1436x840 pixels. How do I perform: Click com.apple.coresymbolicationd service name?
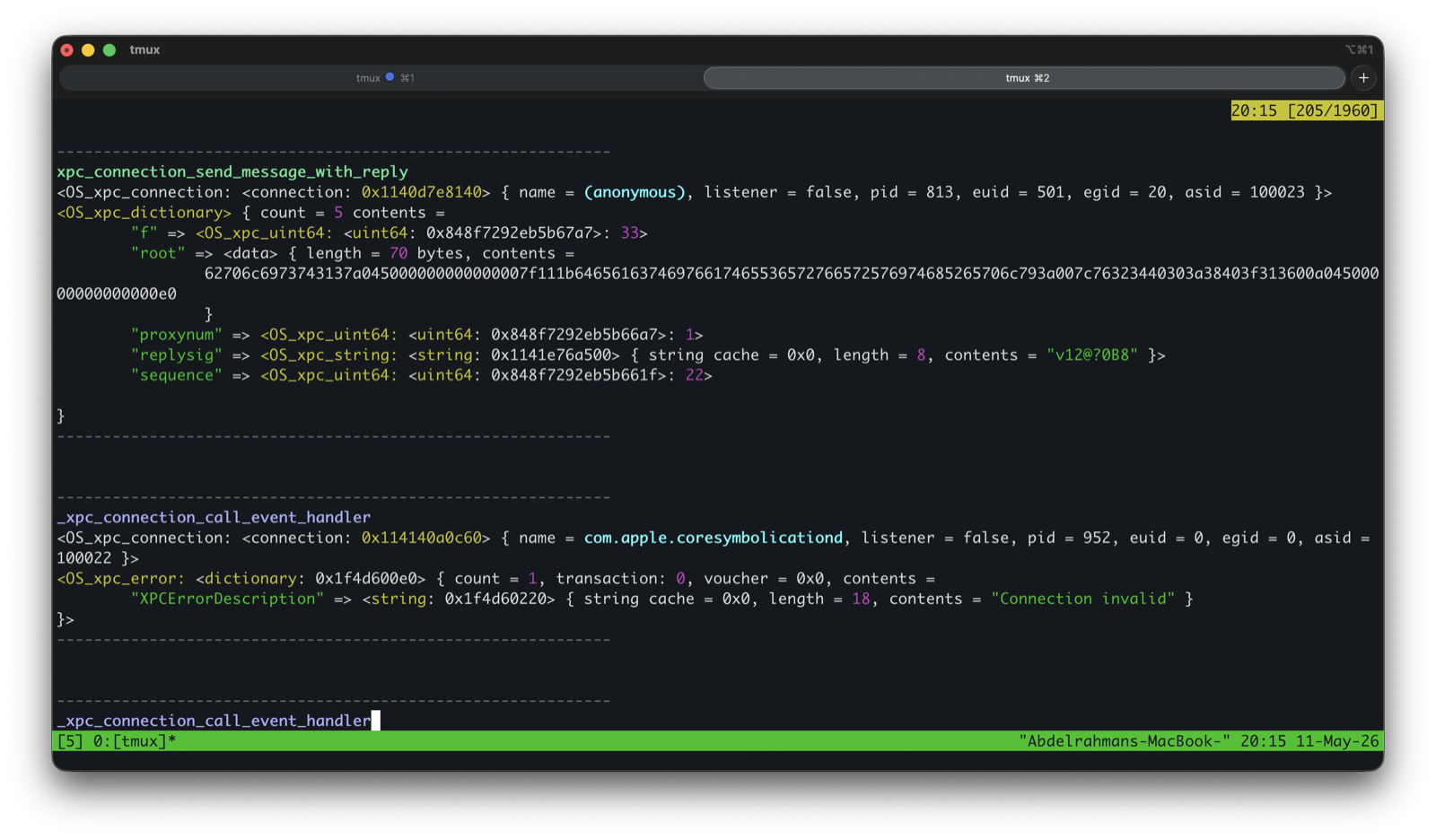point(714,538)
